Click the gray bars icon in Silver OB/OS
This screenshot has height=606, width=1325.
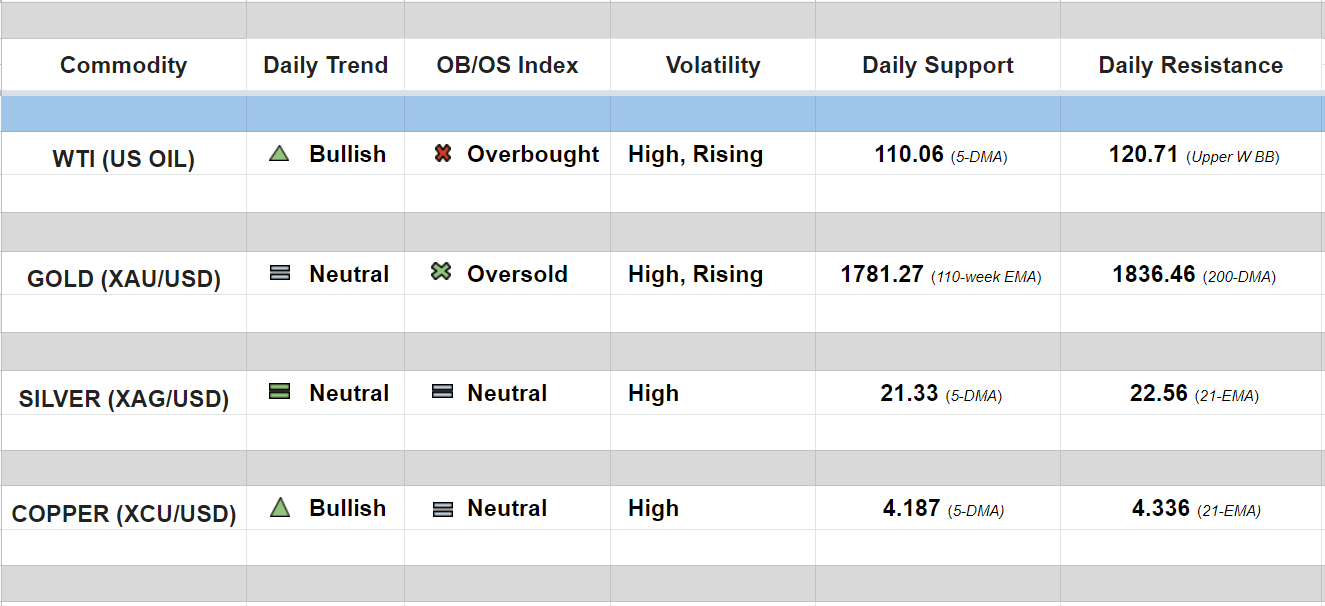(x=442, y=393)
